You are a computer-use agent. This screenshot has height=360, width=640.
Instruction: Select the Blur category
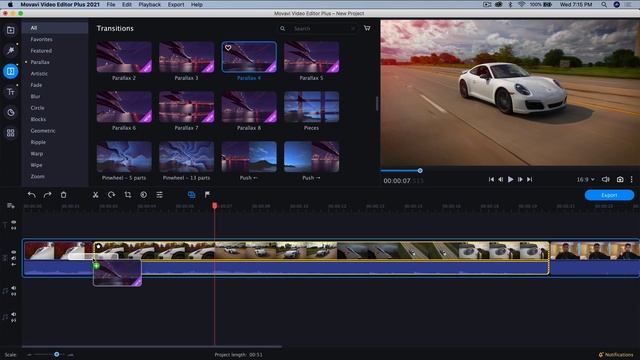pos(36,96)
